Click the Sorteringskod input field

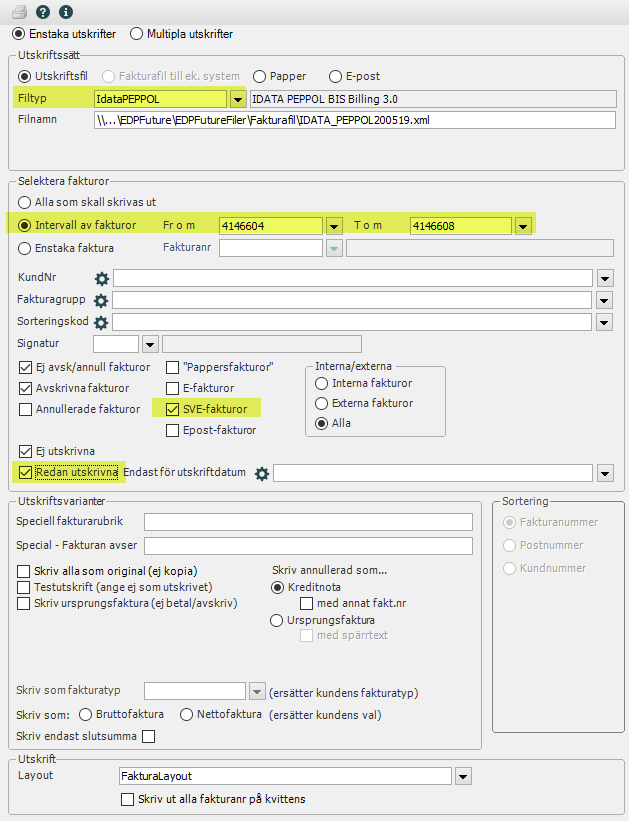point(352,323)
